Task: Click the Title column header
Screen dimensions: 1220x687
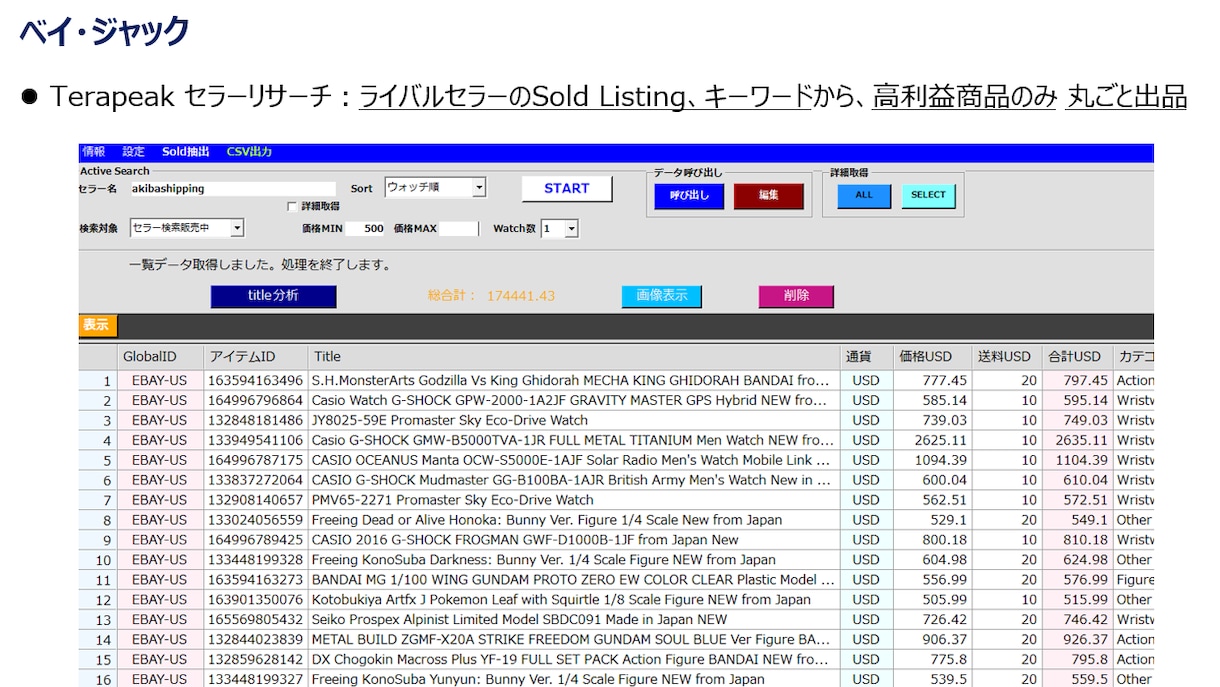Action: 574,356
